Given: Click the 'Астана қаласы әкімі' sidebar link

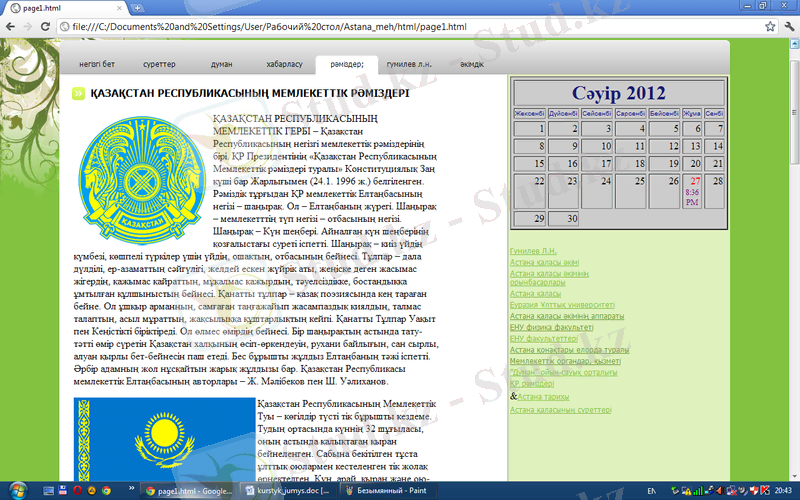Looking at the screenshot, I should coord(544,262).
